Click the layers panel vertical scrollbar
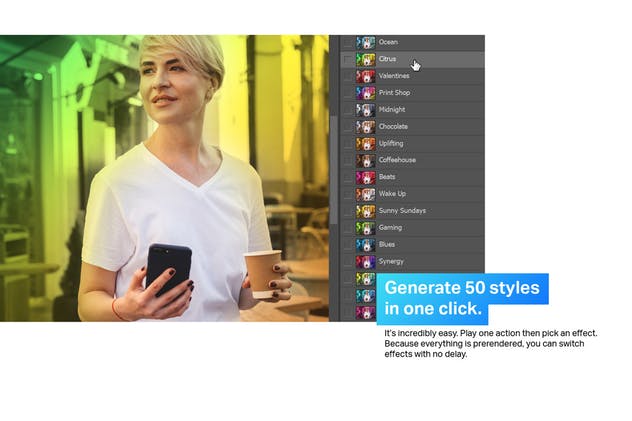 coord(333,150)
